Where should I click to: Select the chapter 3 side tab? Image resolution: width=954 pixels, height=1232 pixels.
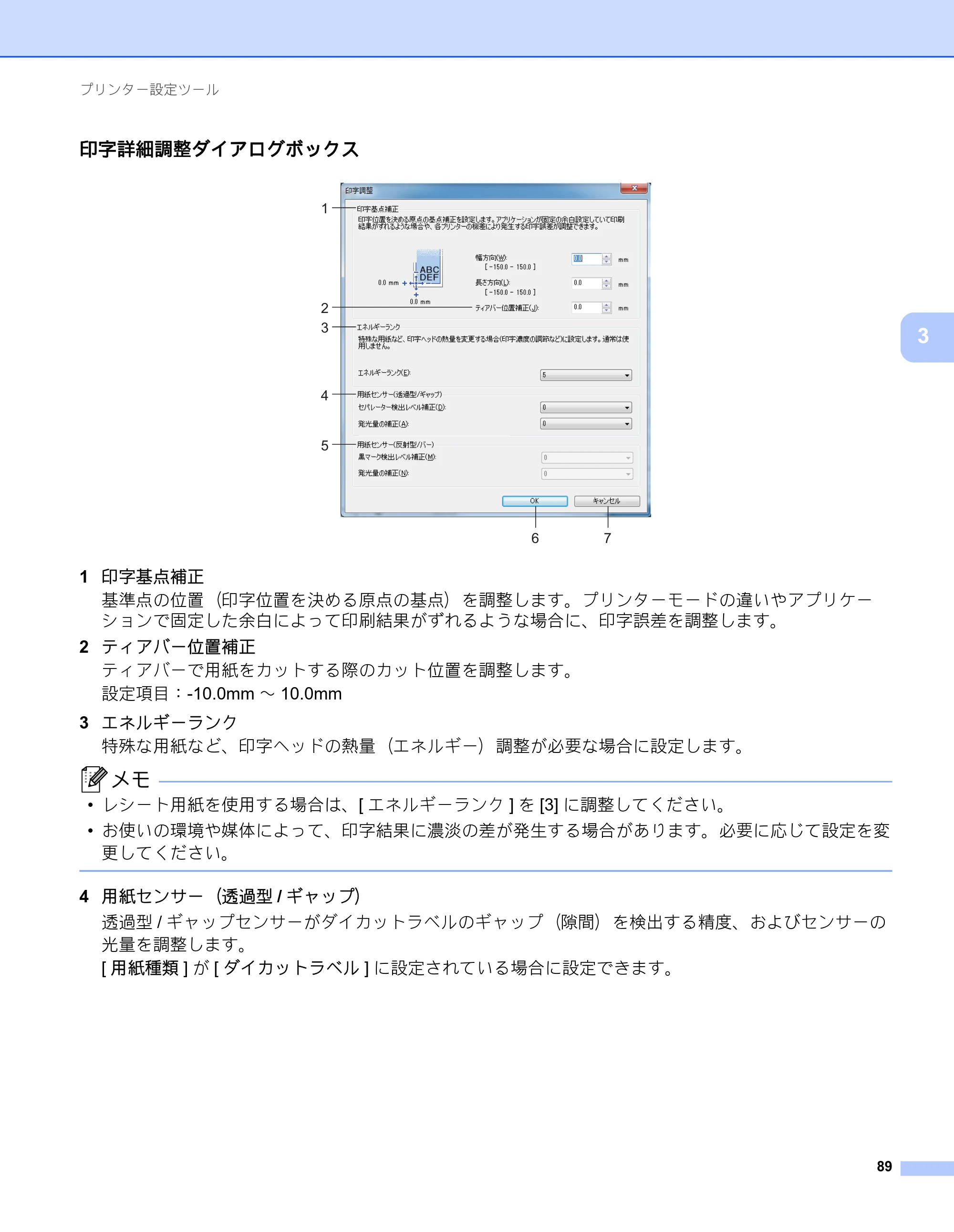pyautogui.click(x=926, y=337)
